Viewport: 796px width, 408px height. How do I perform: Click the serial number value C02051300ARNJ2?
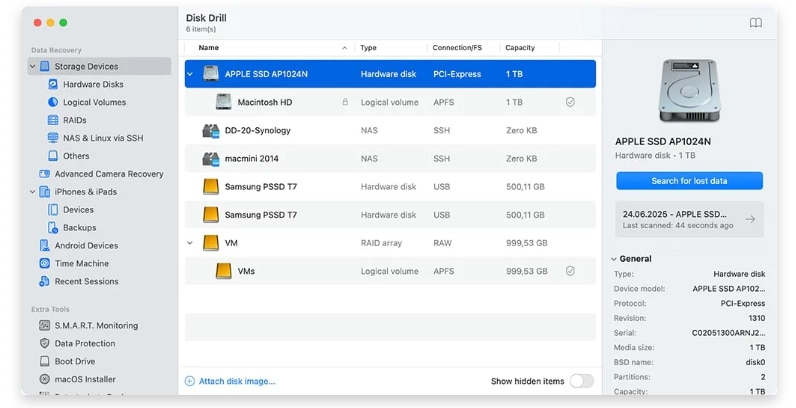728,333
